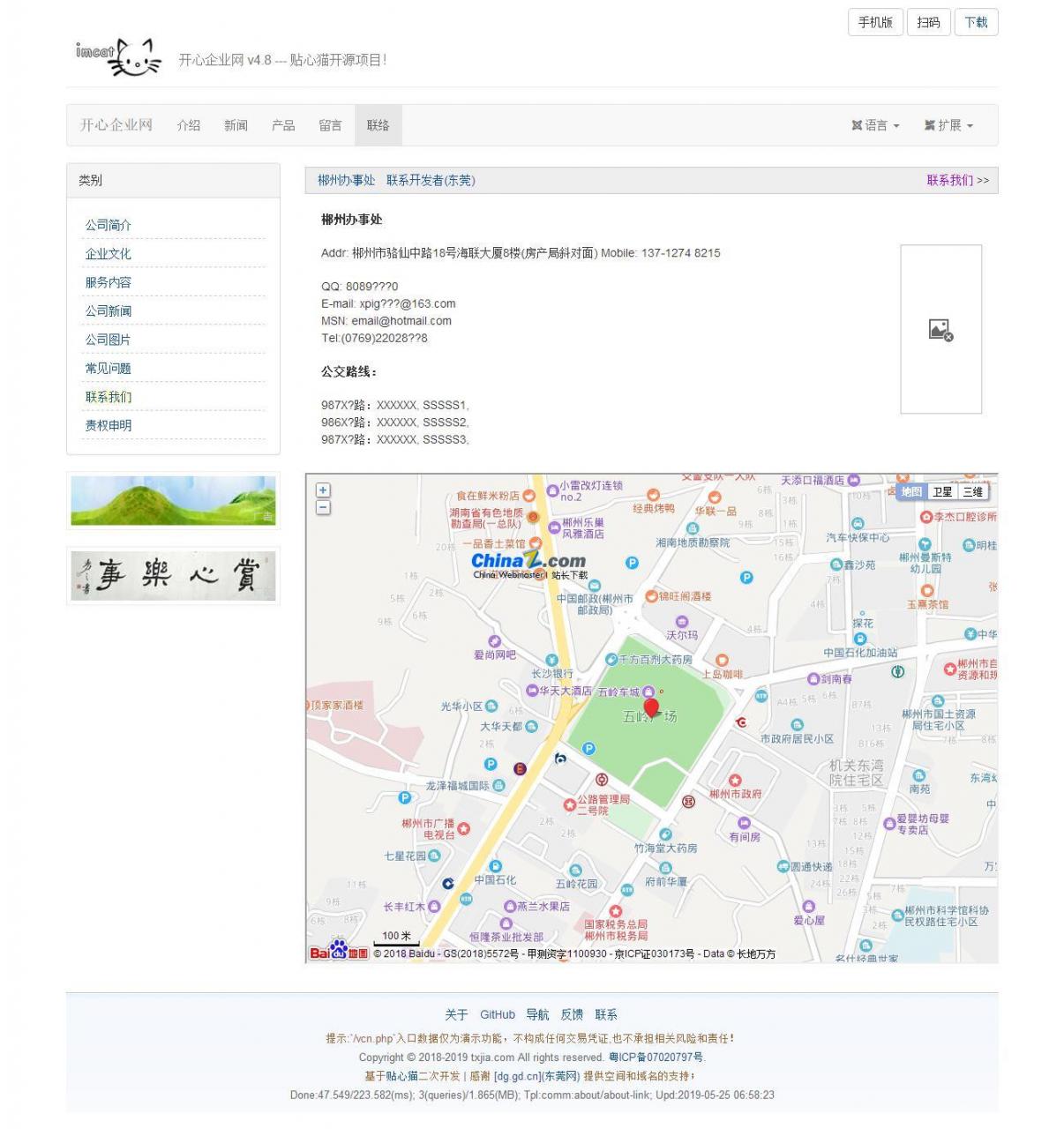Screen dimensions: 1064x1129
Task: Click the 反馈 footer link
Action: point(572,1014)
